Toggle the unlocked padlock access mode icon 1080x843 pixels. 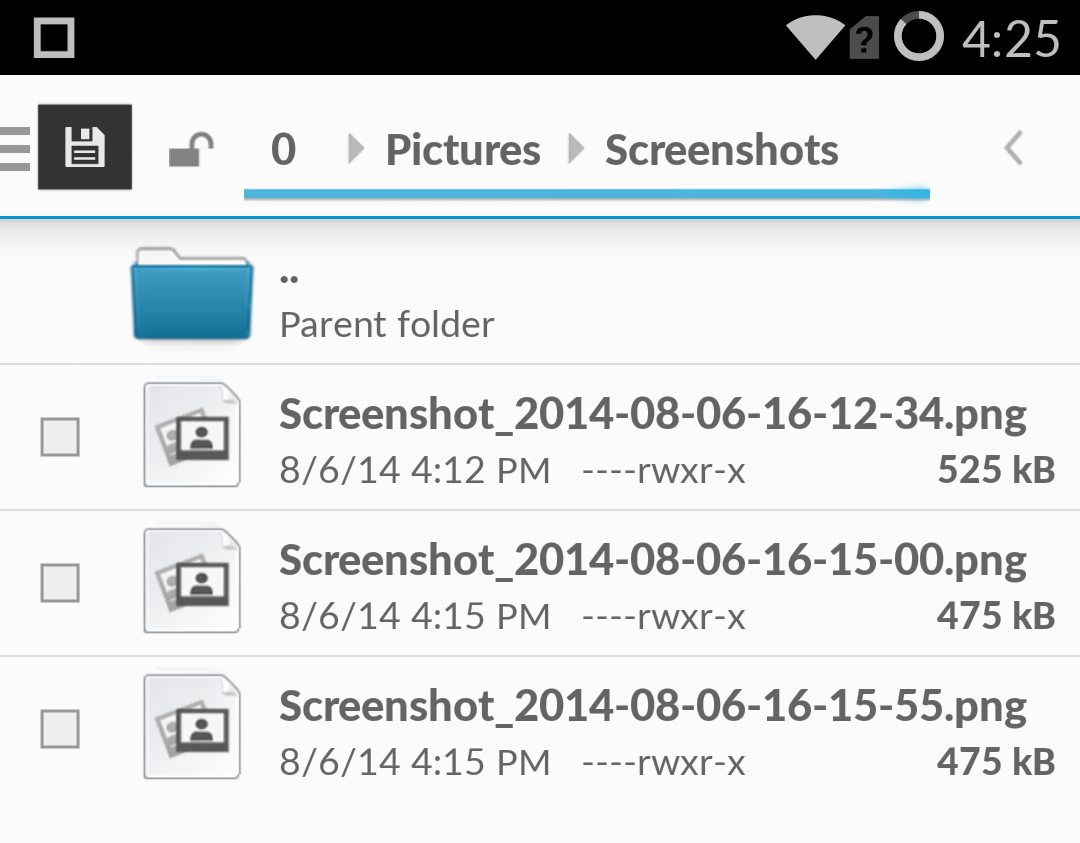191,149
